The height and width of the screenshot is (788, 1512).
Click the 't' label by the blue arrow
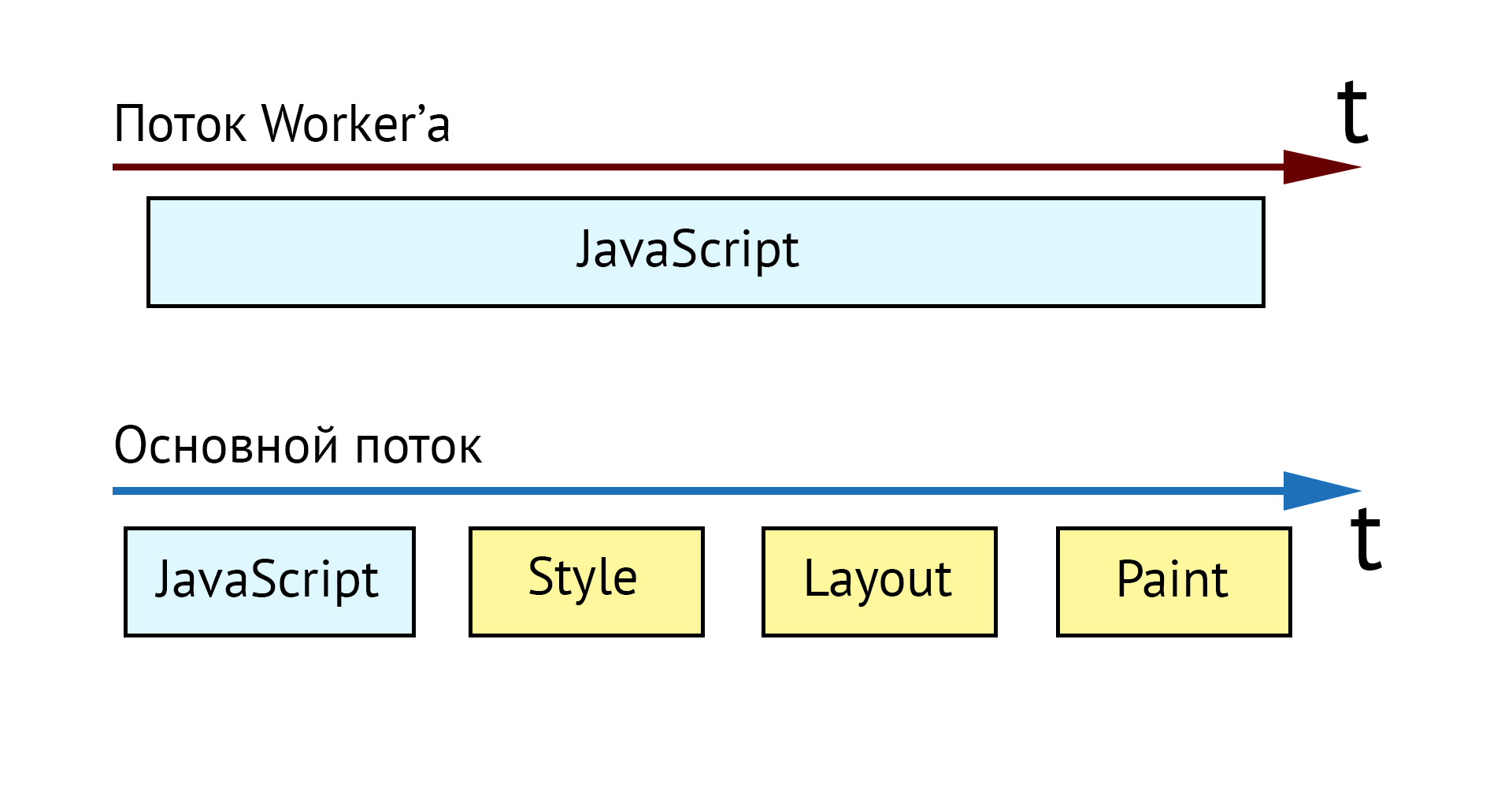(x=1366, y=538)
